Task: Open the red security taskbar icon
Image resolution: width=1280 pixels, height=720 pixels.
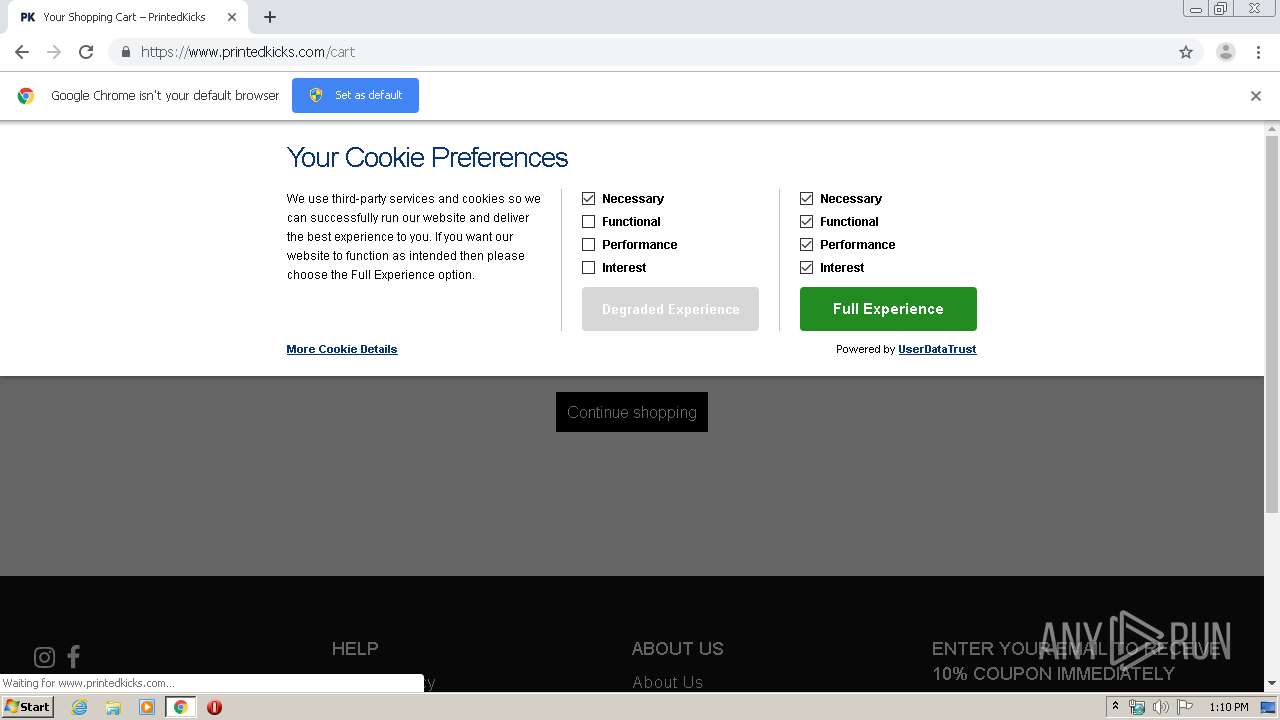Action: (214, 707)
